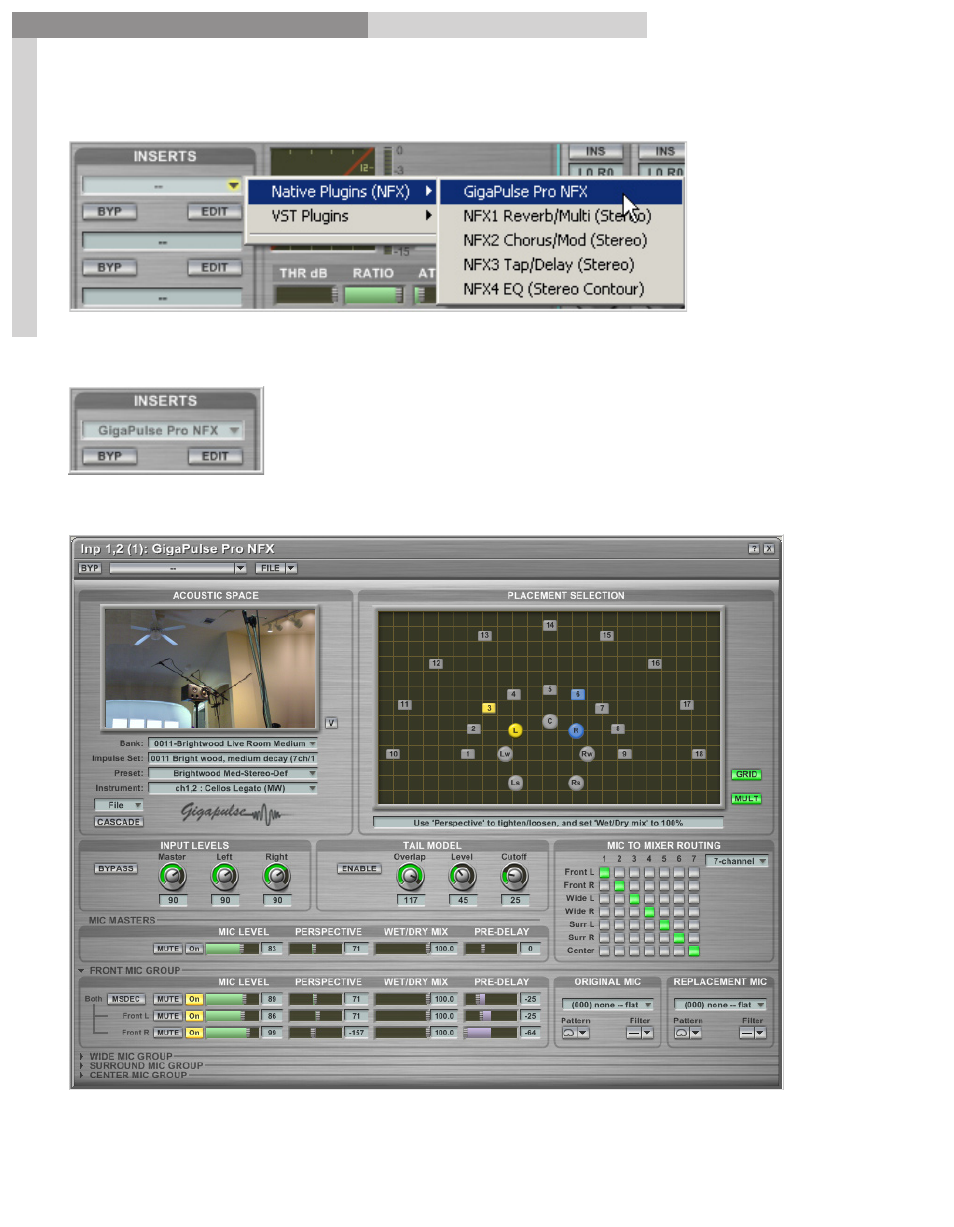
Task: Select blue R speaker placement marker
Action: 576,731
